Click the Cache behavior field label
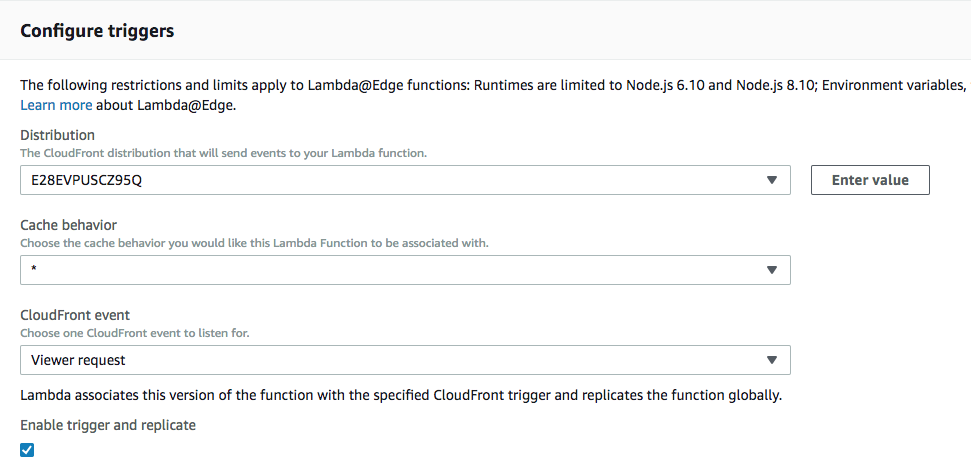This screenshot has width=971, height=475. pyautogui.click(x=68, y=225)
